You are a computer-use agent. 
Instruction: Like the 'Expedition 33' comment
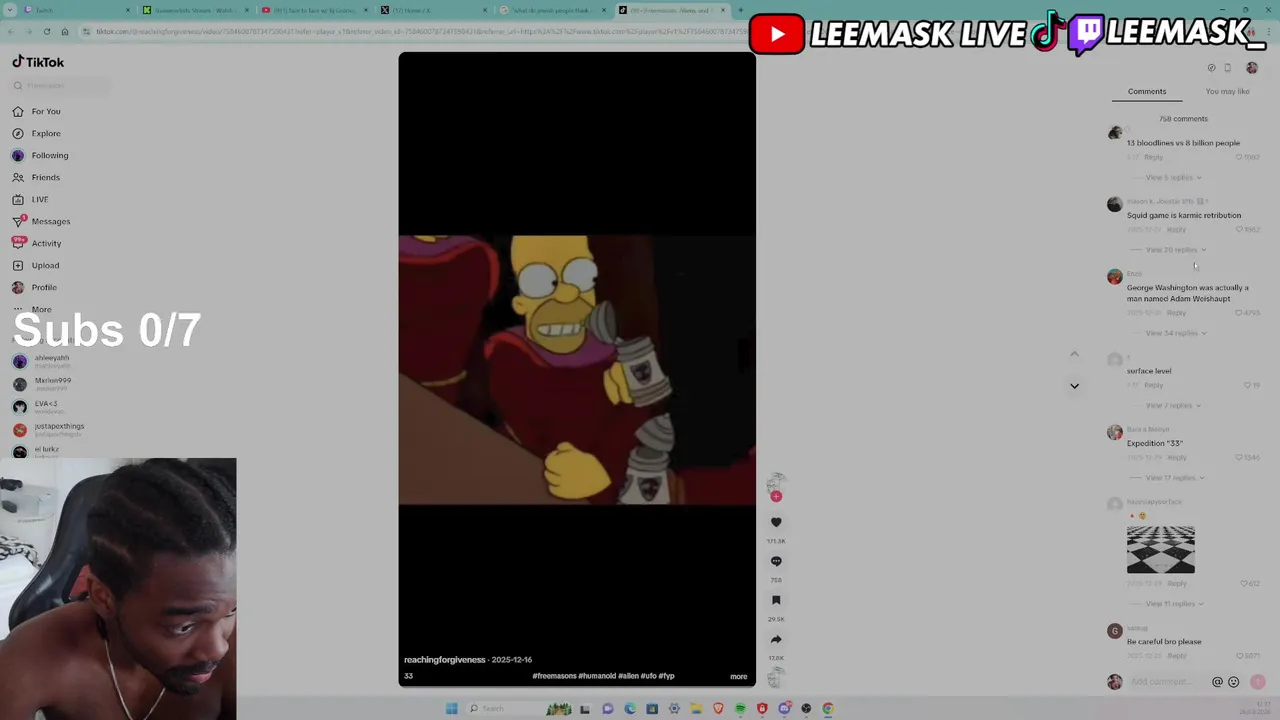tap(1239, 457)
